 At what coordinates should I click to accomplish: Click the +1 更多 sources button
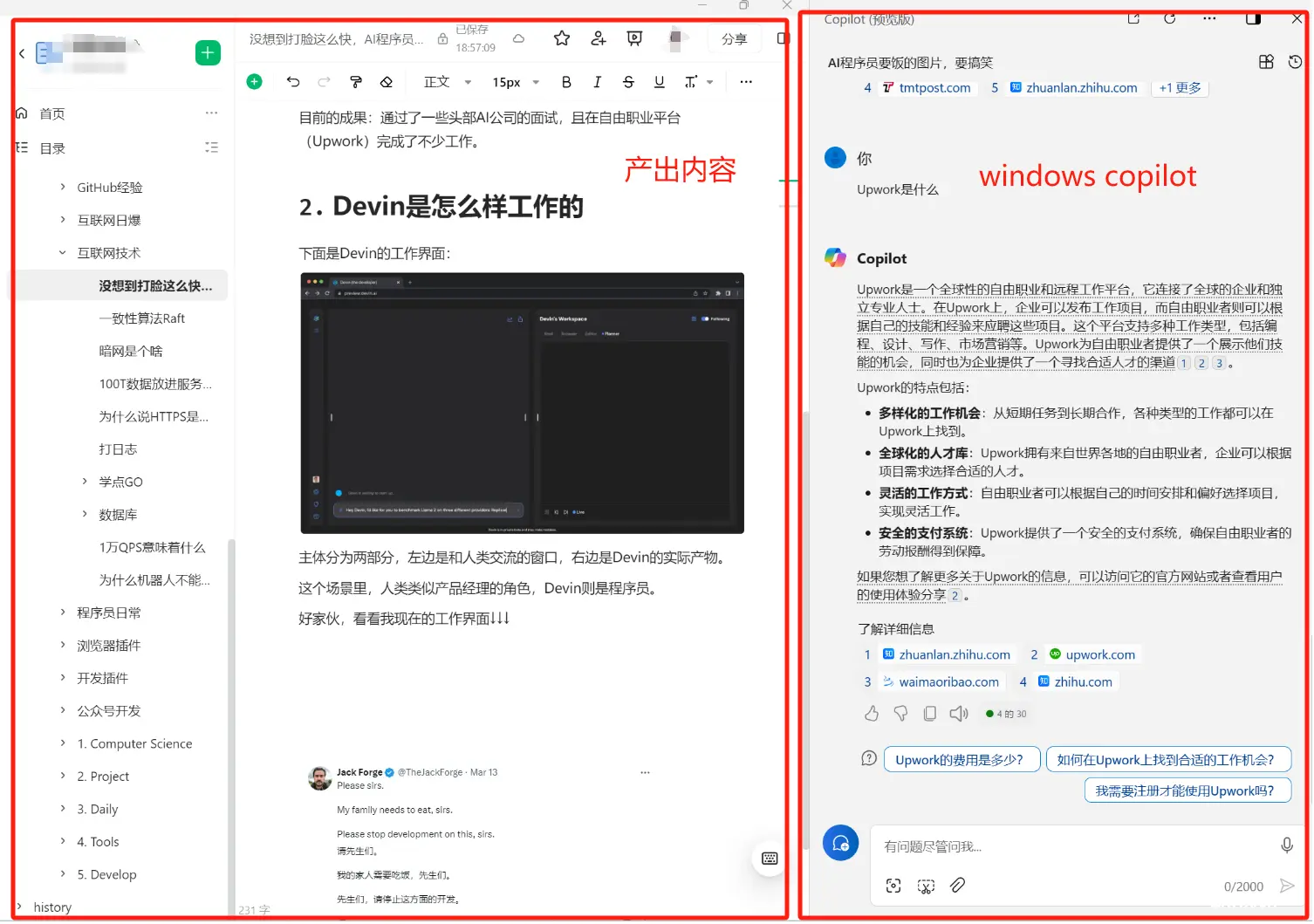coord(1180,88)
